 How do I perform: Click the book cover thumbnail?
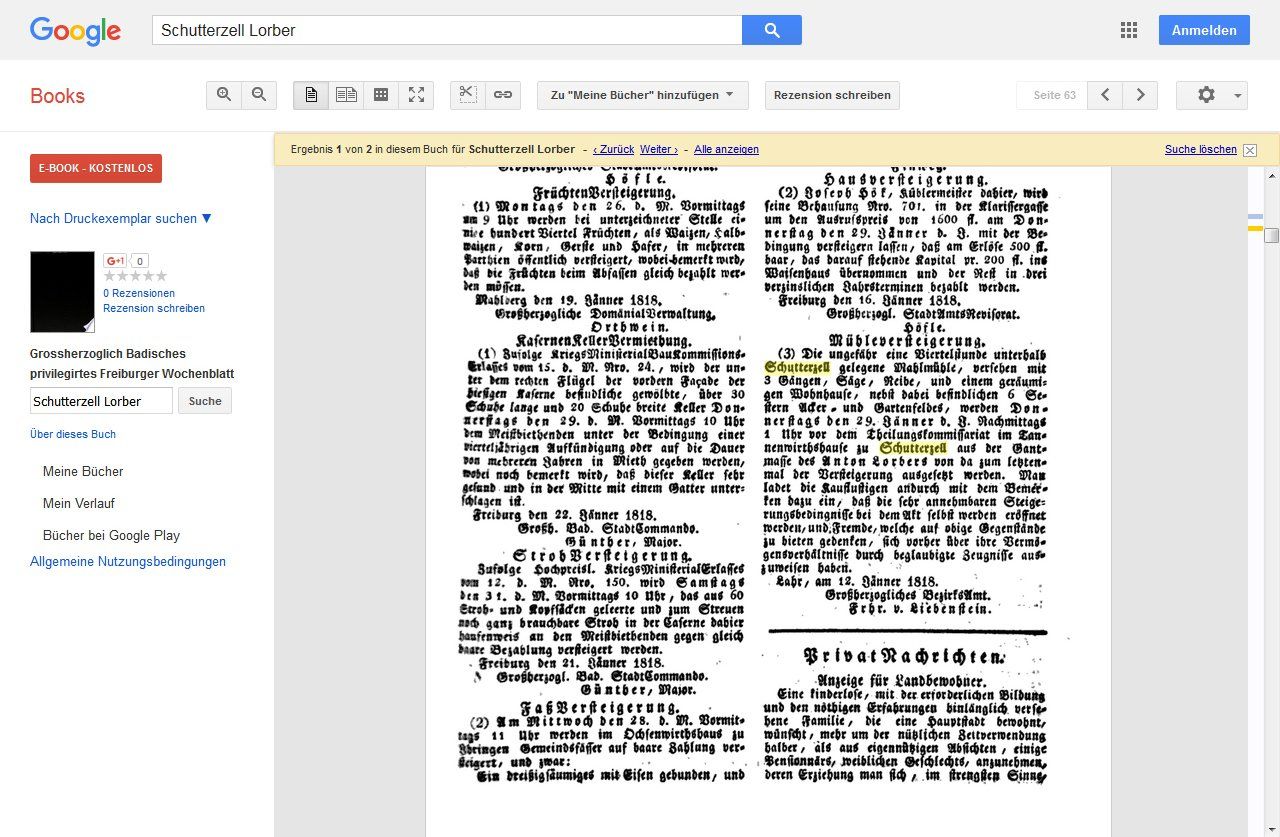point(62,291)
